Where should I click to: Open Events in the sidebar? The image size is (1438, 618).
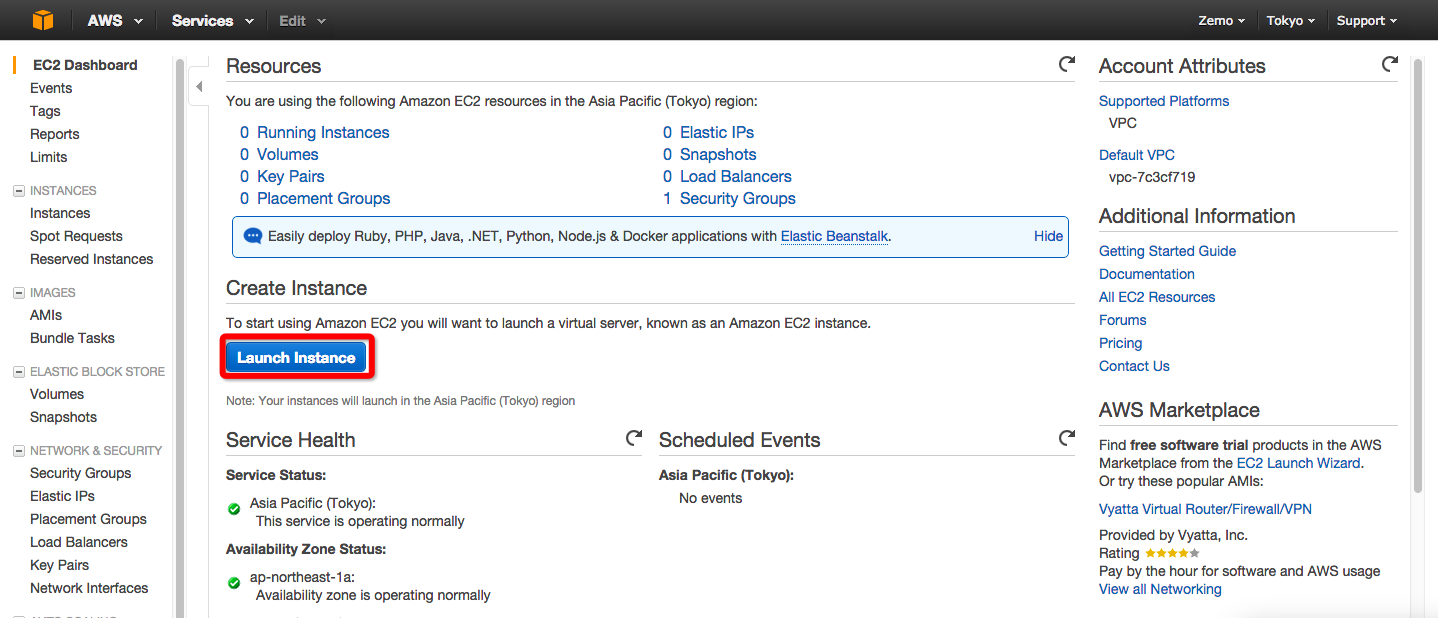51,88
